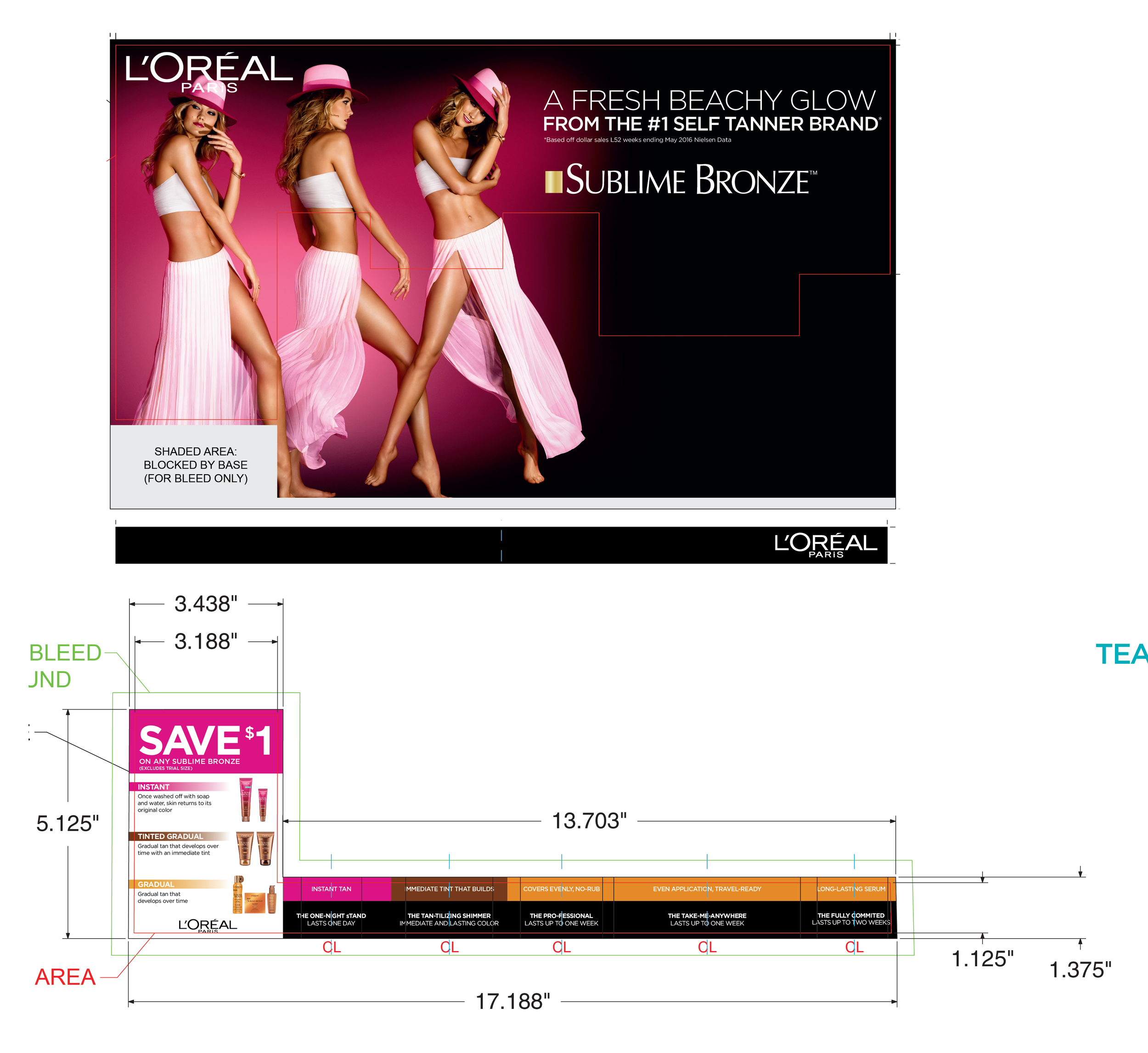Select "LASTS UP TO ONE WEEK" under TAKE-ME-ANYWHERE

707,923
